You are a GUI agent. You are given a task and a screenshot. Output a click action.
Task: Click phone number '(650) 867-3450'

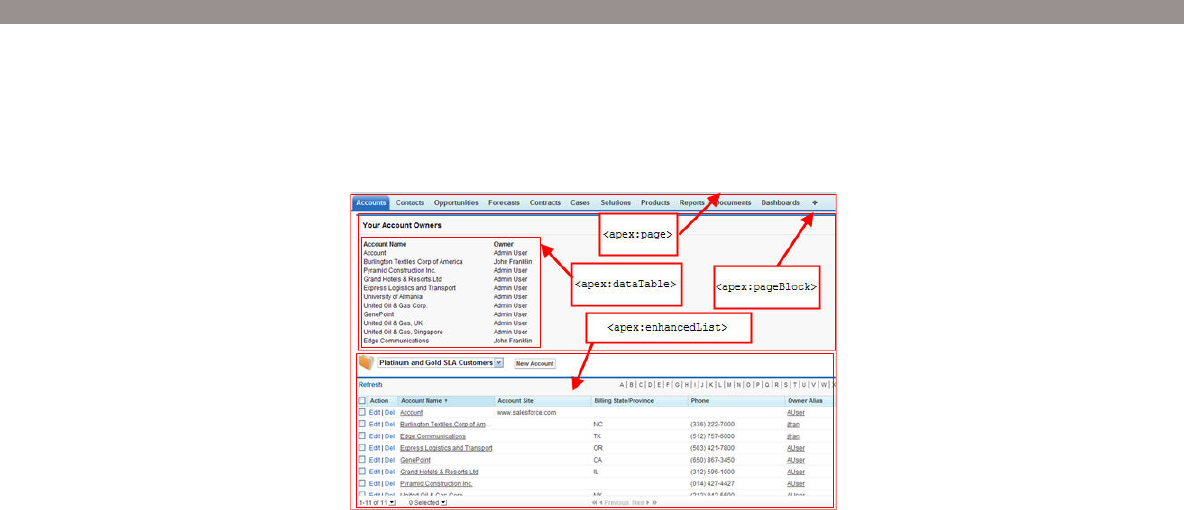point(711,459)
